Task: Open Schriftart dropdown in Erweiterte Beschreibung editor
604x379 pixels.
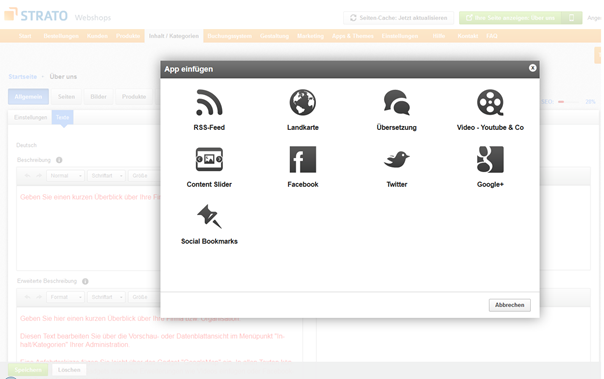Action: [x=106, y=297]
